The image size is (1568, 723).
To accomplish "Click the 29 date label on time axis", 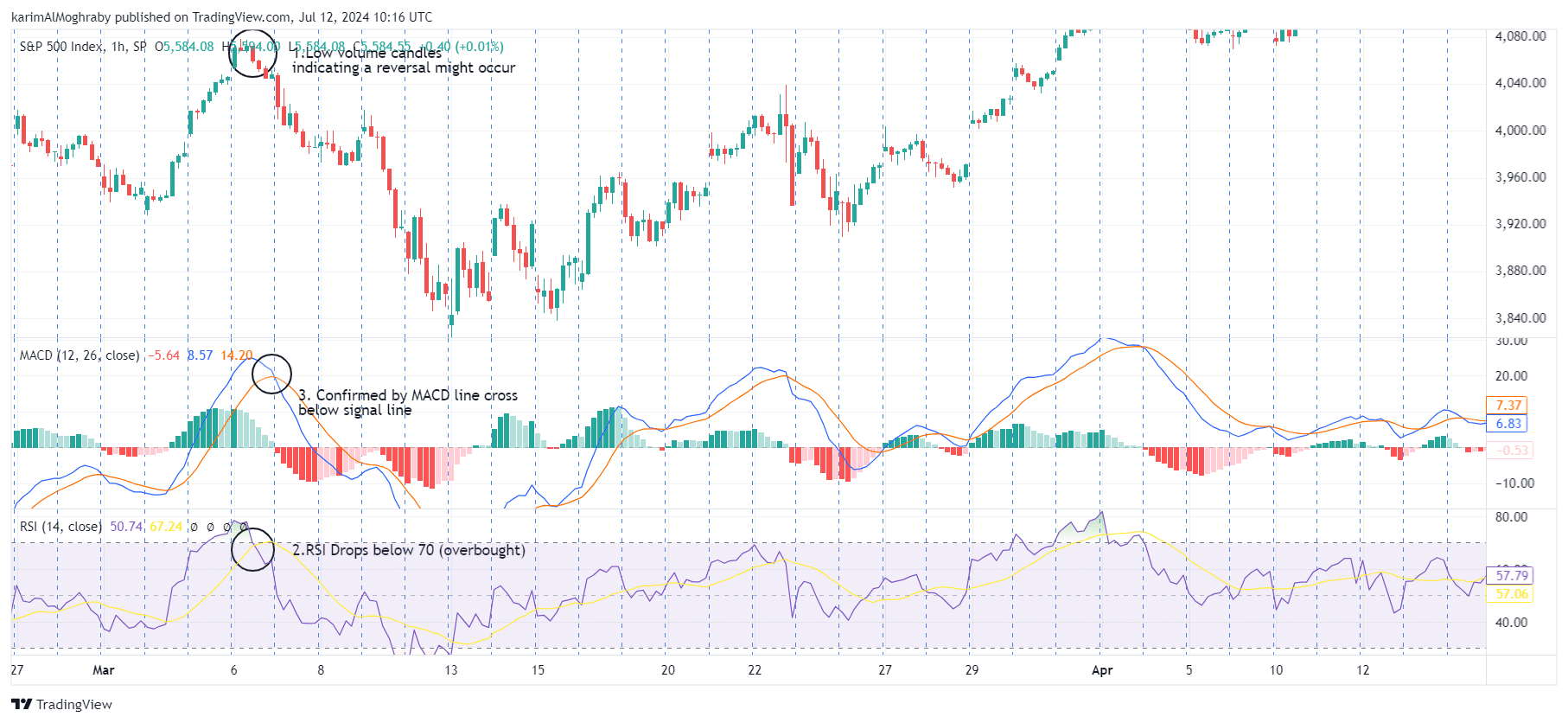I will click(x=972, y=670).
